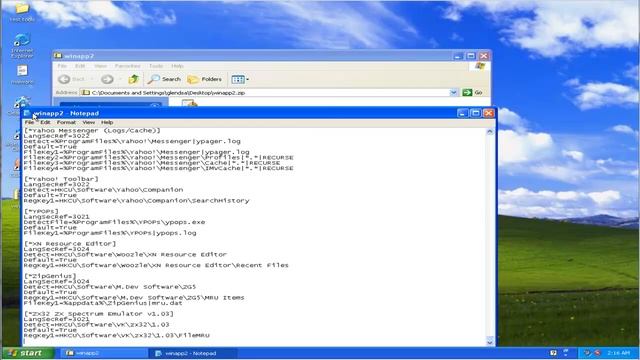Toggle the Folders pane in Explorer
640x360 pixels.
tap(204, 79)
